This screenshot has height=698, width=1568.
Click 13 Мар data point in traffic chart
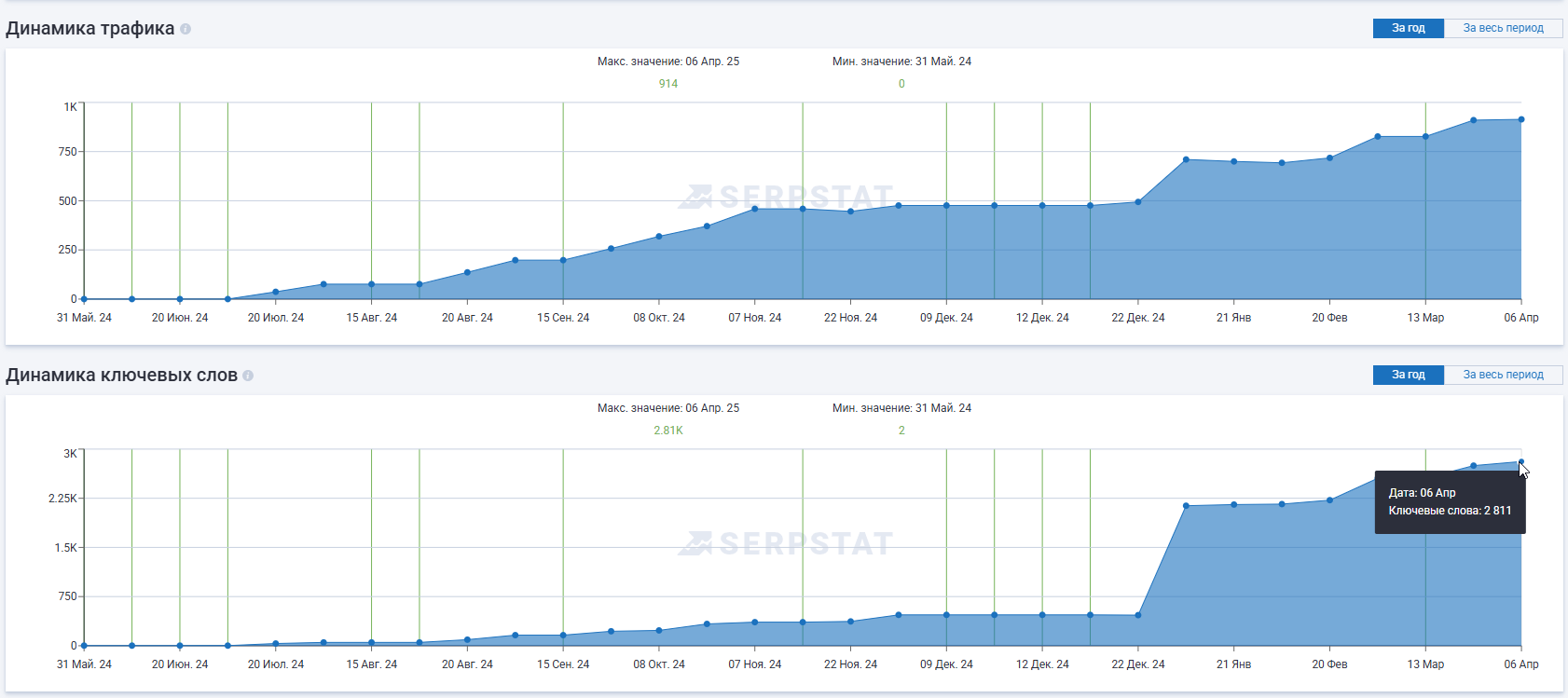click(x=1425, y=137)
